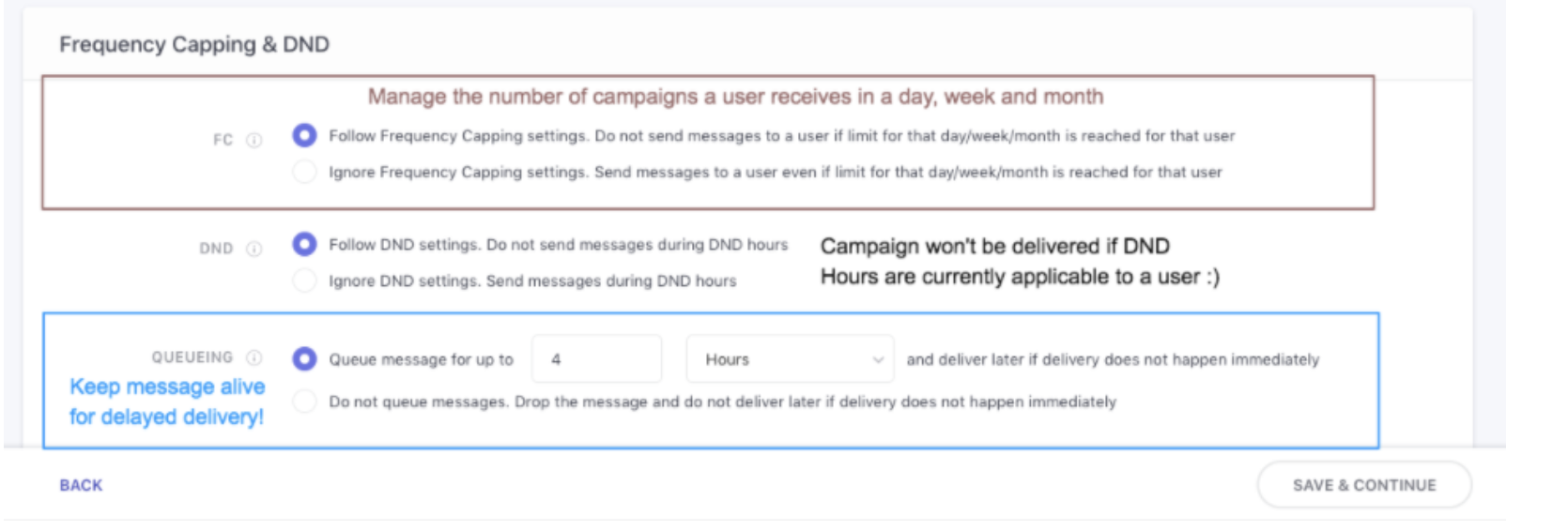This screenshot has height=531, width=1568.
Task: Go back using the BACK link
Action: click(81, 485)
